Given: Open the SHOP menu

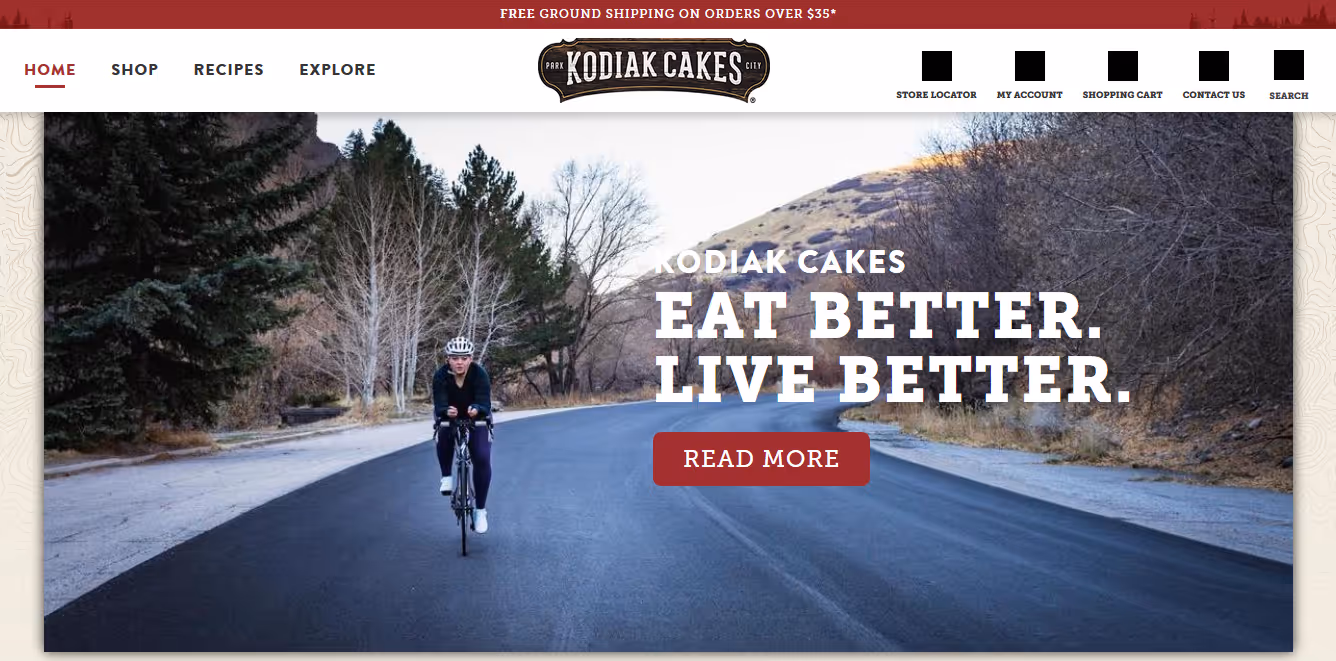Looking at the screenshot, I should (135, 70).
